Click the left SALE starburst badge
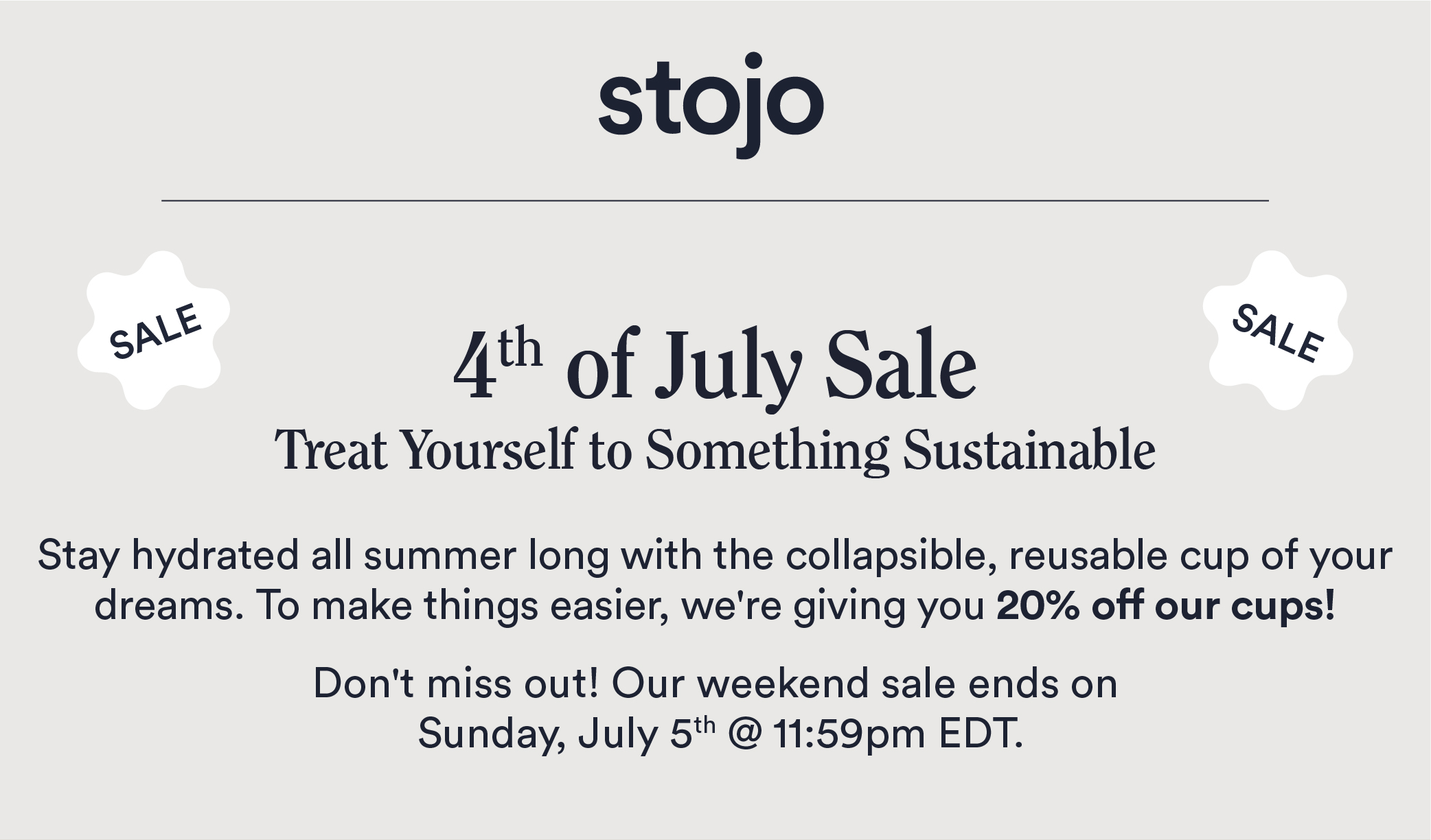The width and height of the screenshot is (1431, 840). click(x=153, y=330)
